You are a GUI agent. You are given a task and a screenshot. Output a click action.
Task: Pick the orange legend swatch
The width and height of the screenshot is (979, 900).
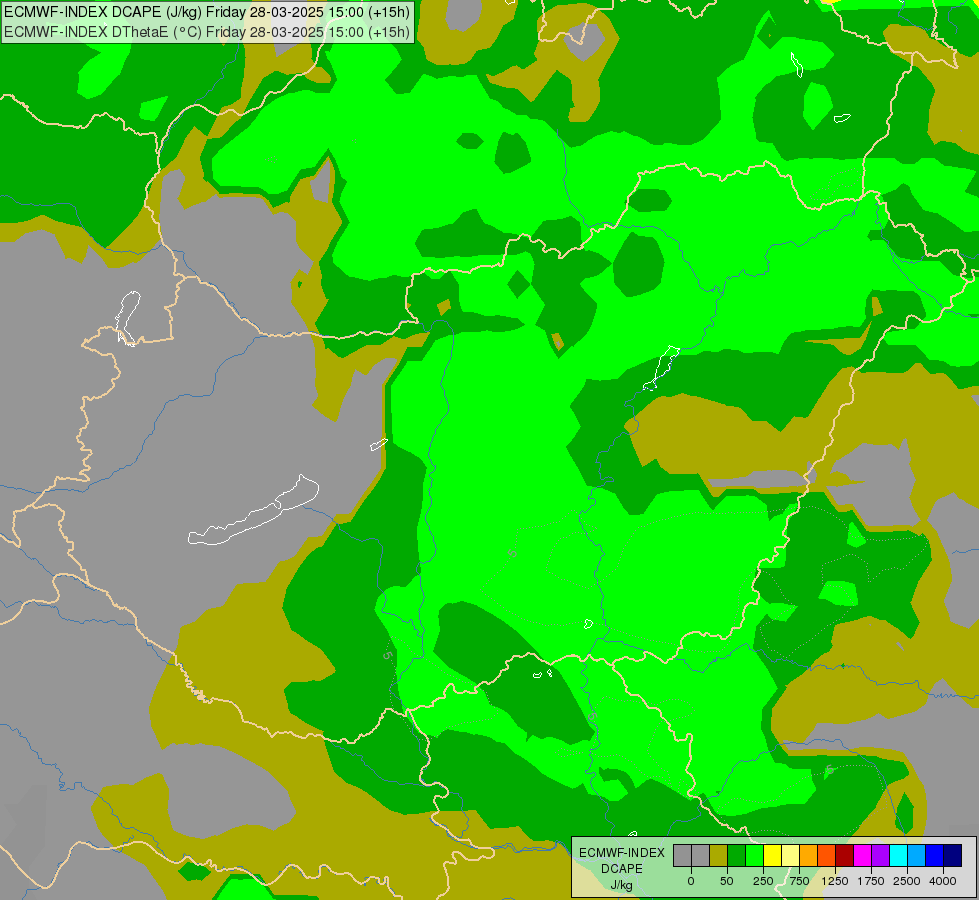[x=809, y=855]
